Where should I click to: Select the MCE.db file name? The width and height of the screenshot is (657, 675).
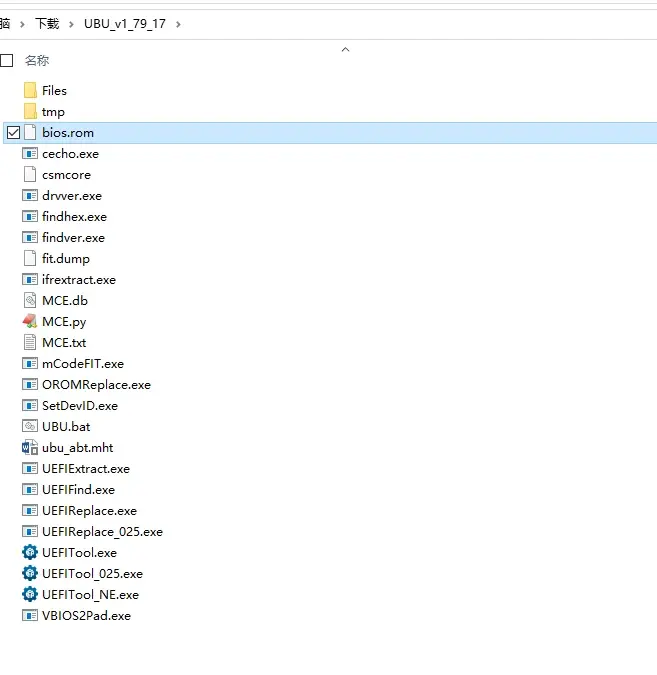pos(65,300)
